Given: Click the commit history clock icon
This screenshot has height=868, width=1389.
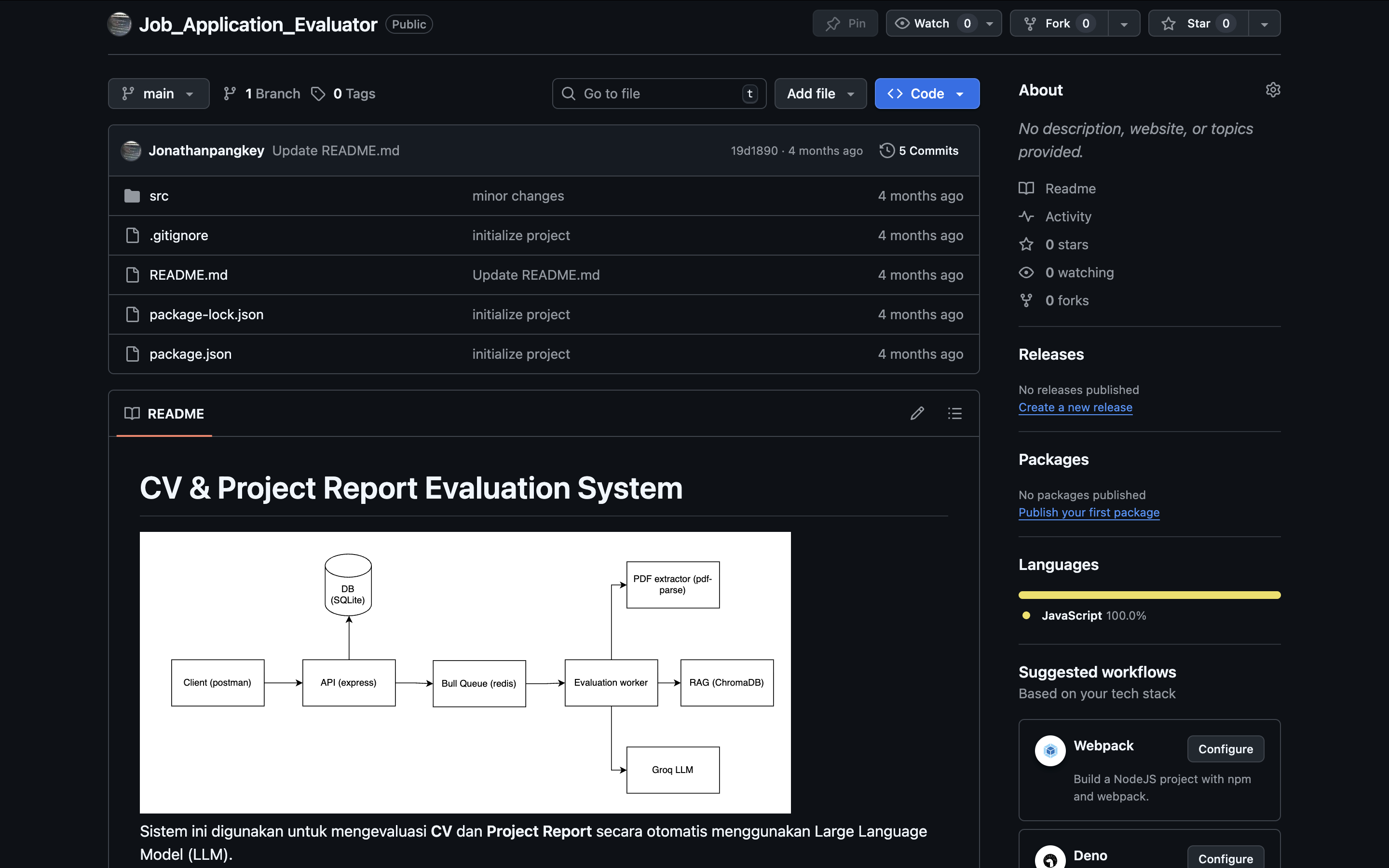Looking at the screenshot, I should click(x=887, y=150).
